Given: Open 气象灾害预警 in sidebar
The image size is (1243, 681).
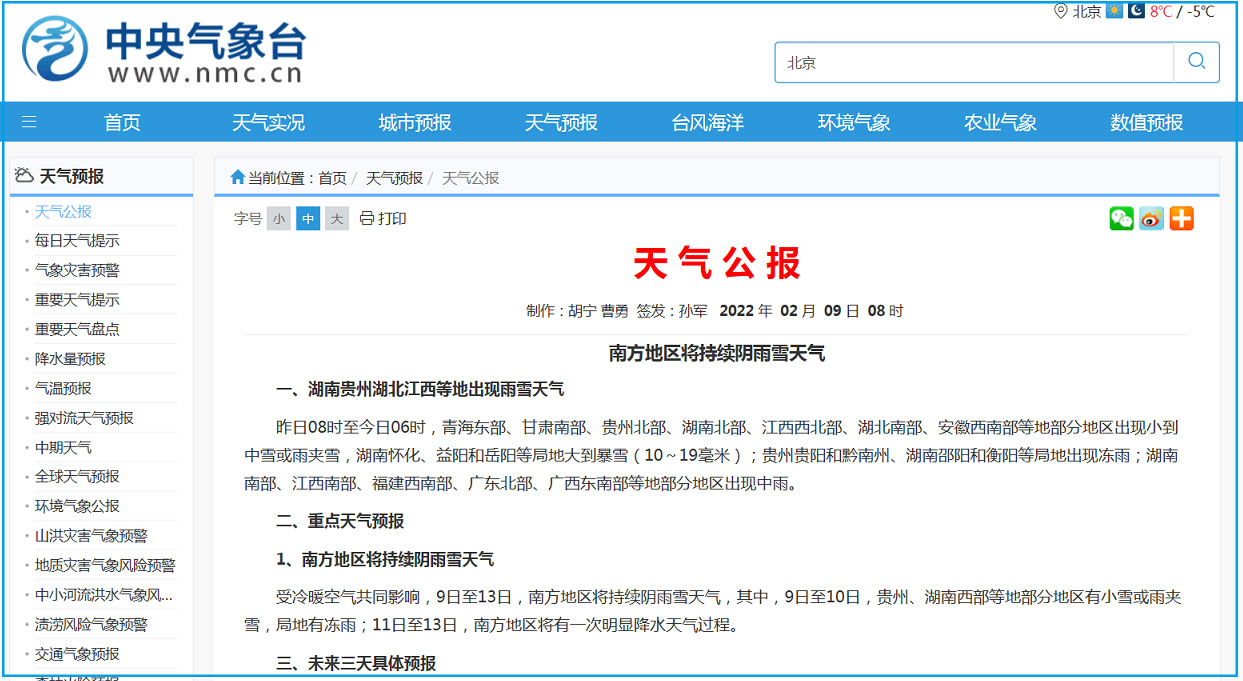Looking at the screenshot, I should [77, 270].
